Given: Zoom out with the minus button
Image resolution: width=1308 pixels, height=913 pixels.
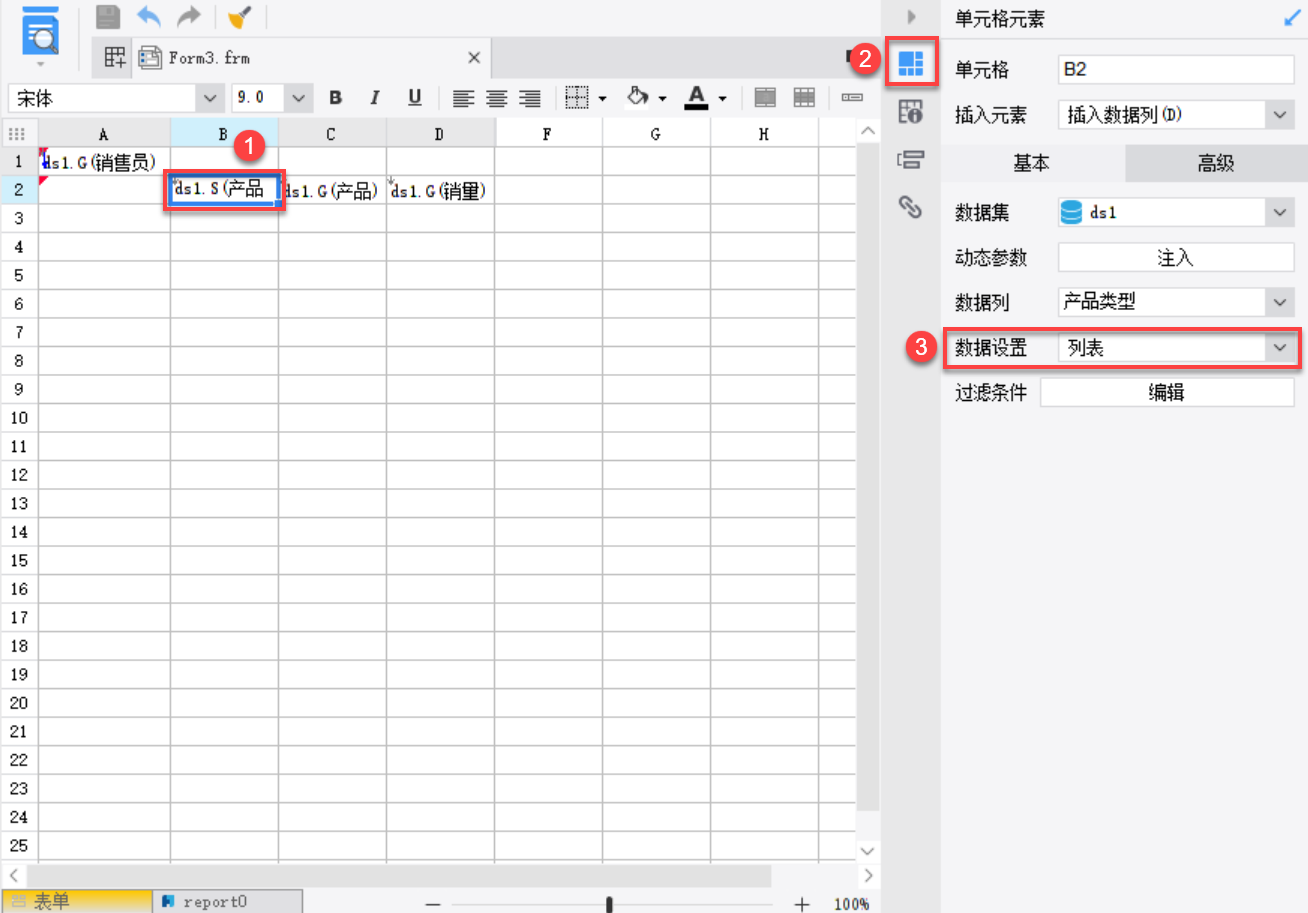Looking at the screenshot, I should tap(433, 904).
